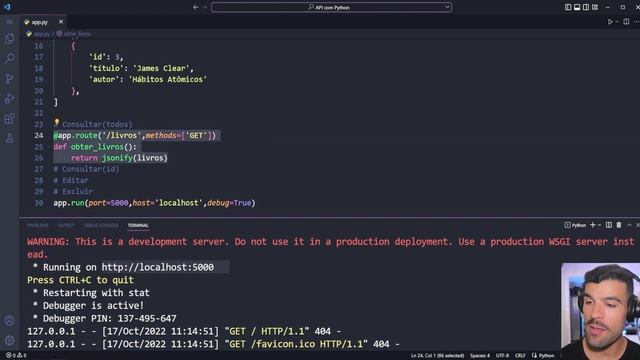Customize layout icon in title bar

point(595,7)
